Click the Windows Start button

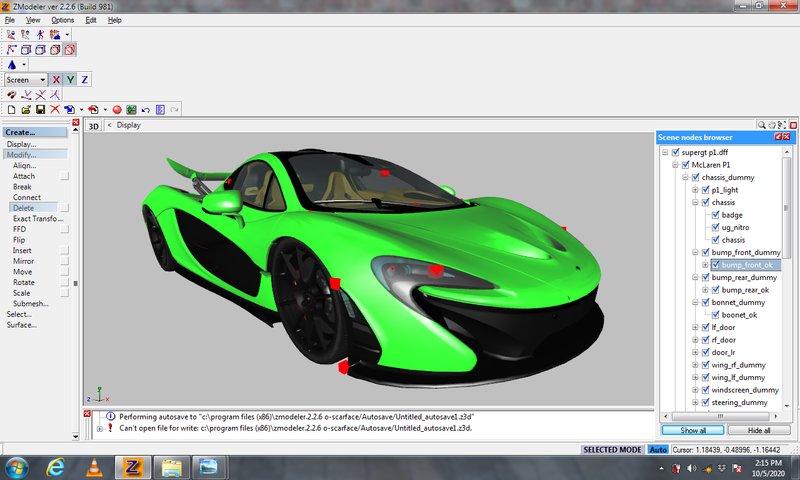tap(16, 467)
